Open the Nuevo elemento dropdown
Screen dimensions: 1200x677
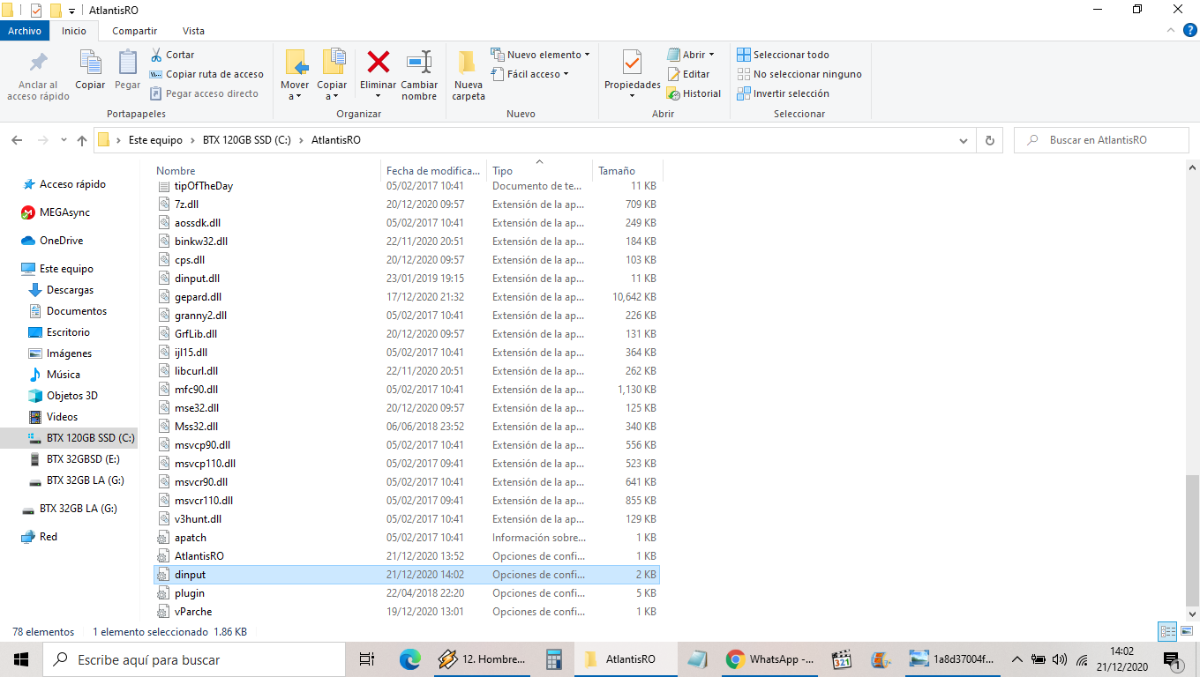tap(540, 55)
